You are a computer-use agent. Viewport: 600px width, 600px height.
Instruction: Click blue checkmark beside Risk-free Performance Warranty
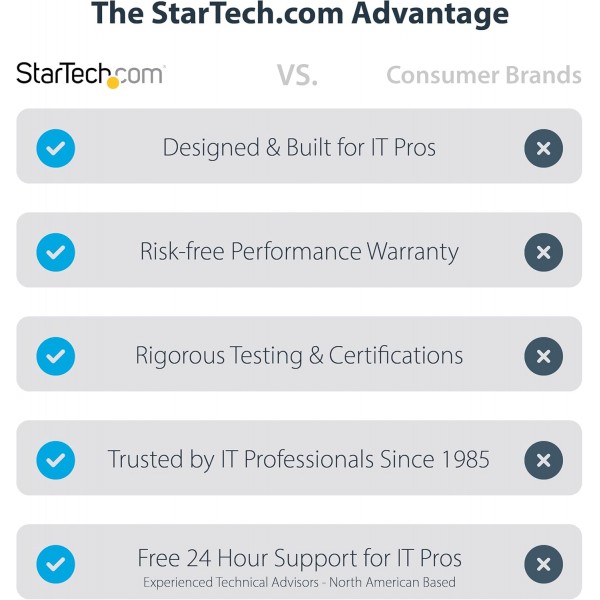56,252
